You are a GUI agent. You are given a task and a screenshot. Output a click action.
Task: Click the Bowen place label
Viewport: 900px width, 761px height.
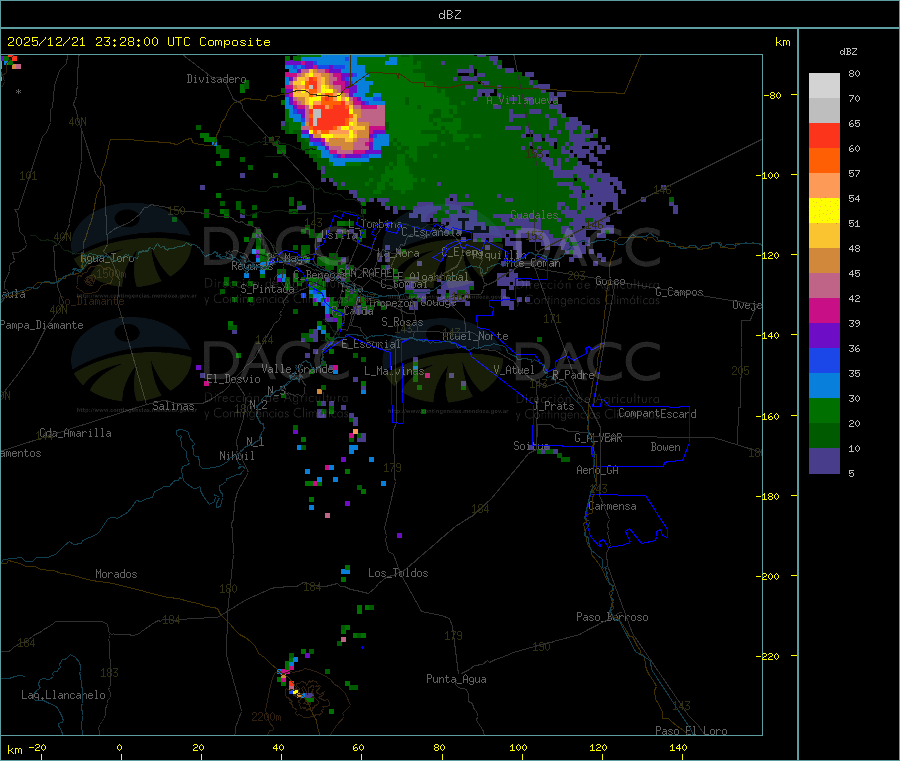pos(665,447)
